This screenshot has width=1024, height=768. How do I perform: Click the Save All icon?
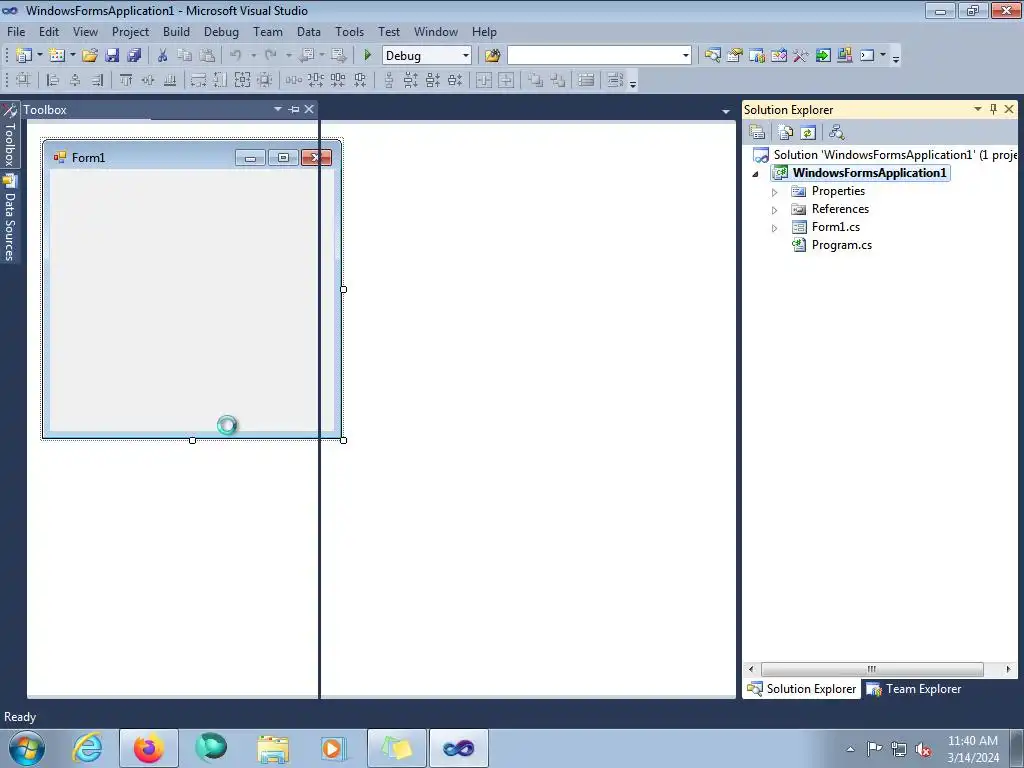click(134, 56)
